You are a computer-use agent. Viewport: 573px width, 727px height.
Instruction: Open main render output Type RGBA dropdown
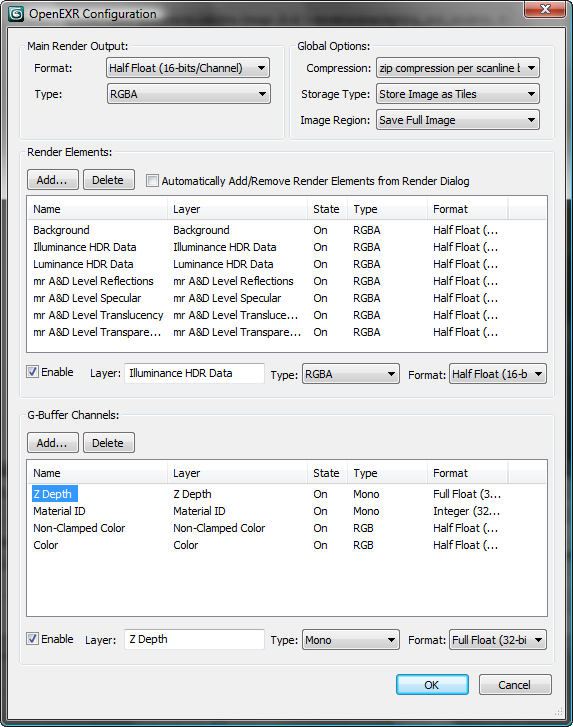tap(188, 94)
